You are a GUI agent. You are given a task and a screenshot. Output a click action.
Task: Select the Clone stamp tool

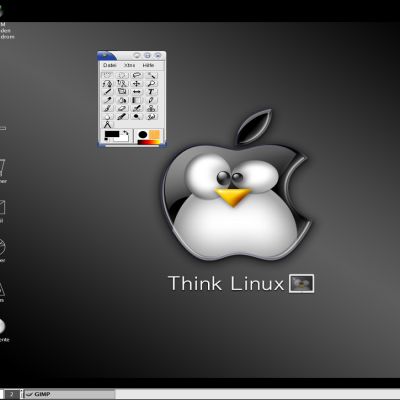click(151, 108)
